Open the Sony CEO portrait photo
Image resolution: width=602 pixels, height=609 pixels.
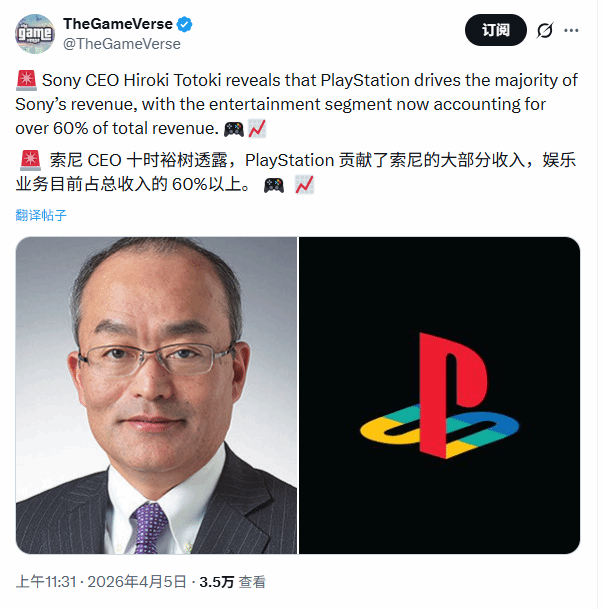(156, 395)
